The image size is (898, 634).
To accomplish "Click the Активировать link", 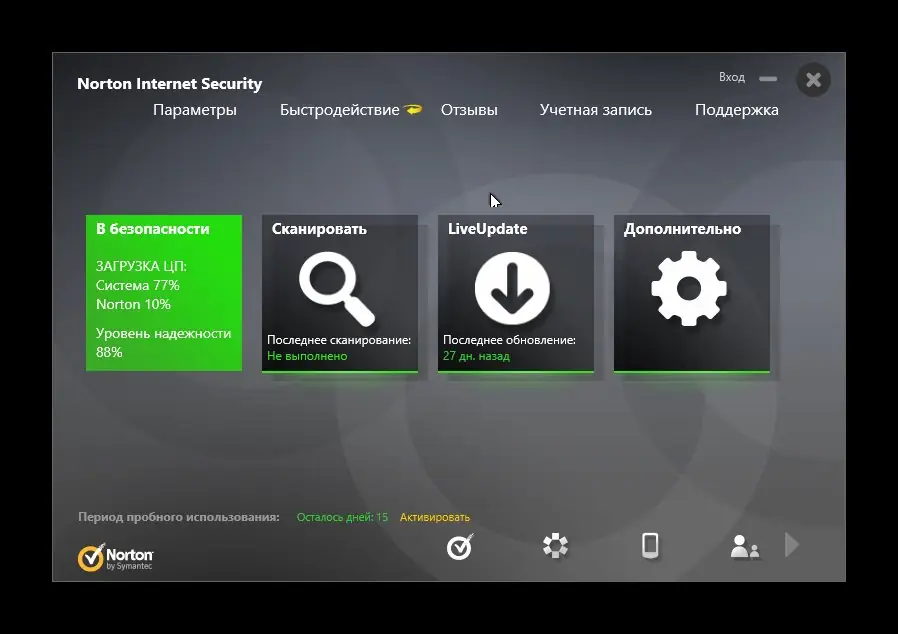I will pyautogui.click(x=435, y=517).
